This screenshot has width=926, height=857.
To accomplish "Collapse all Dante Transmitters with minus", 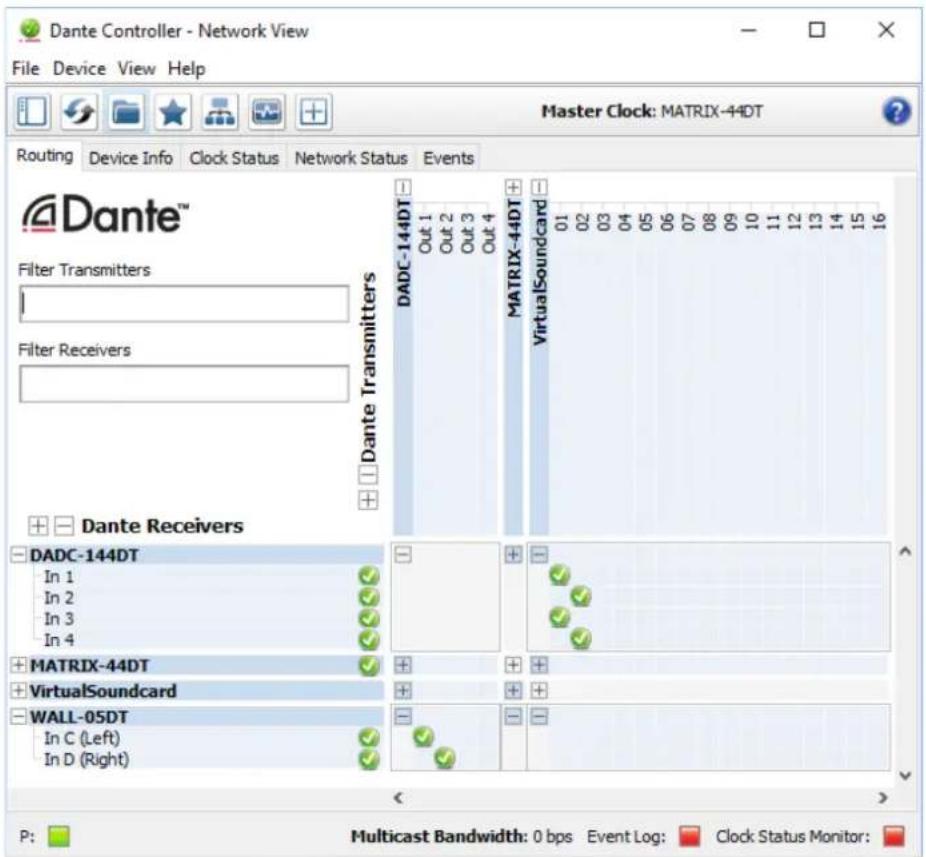I will click(x=368, y=475).
